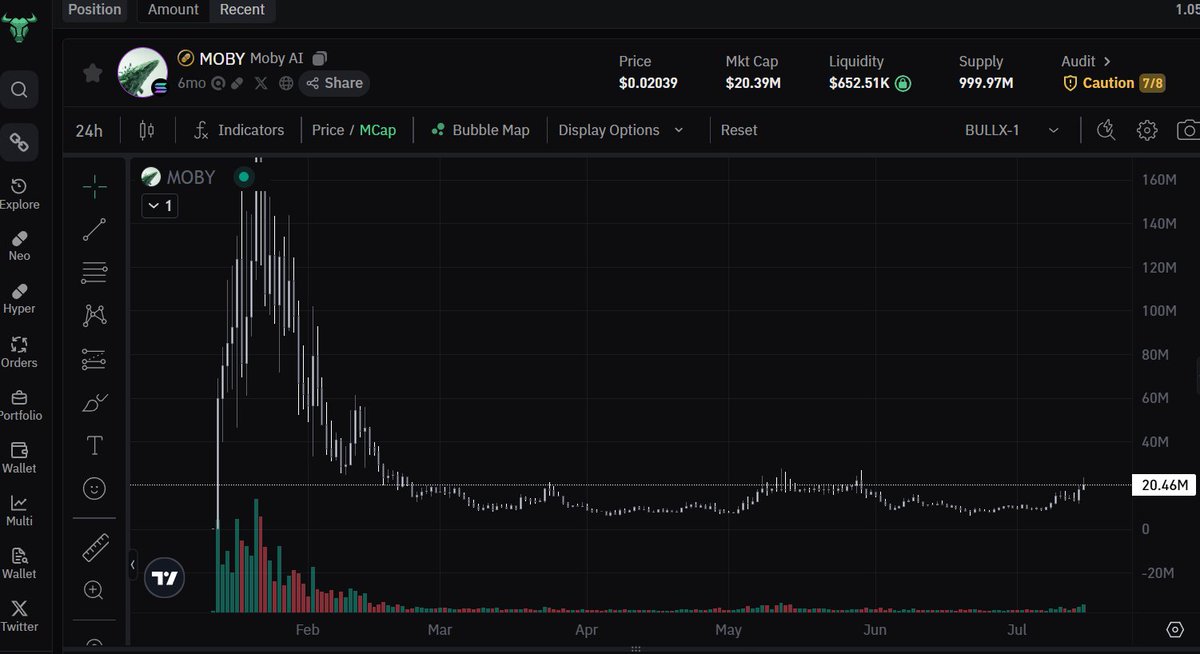Click the liquidity lock icon

[903, 83]
